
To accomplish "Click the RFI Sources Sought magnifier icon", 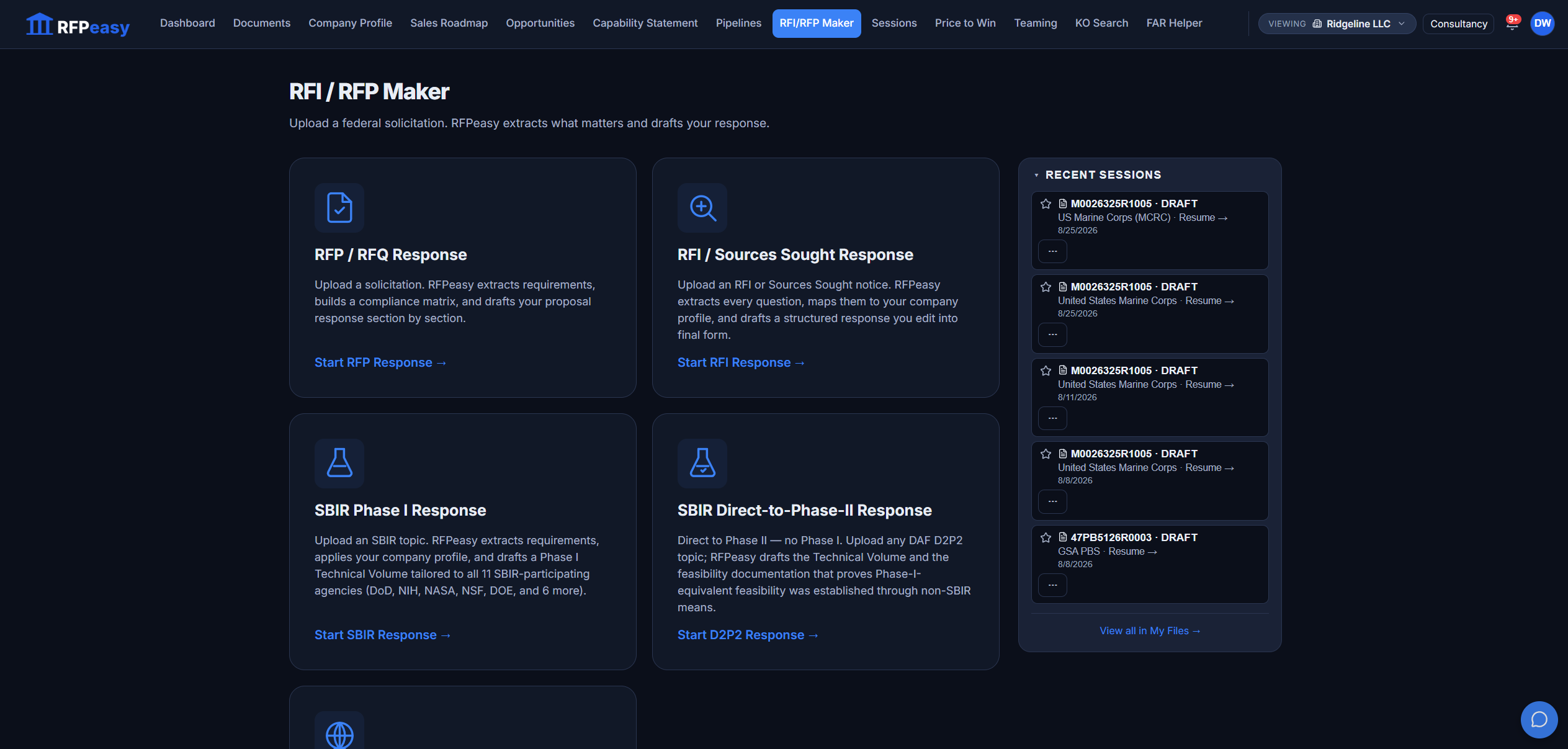I will pyautogui.click(x=702, y=207).
